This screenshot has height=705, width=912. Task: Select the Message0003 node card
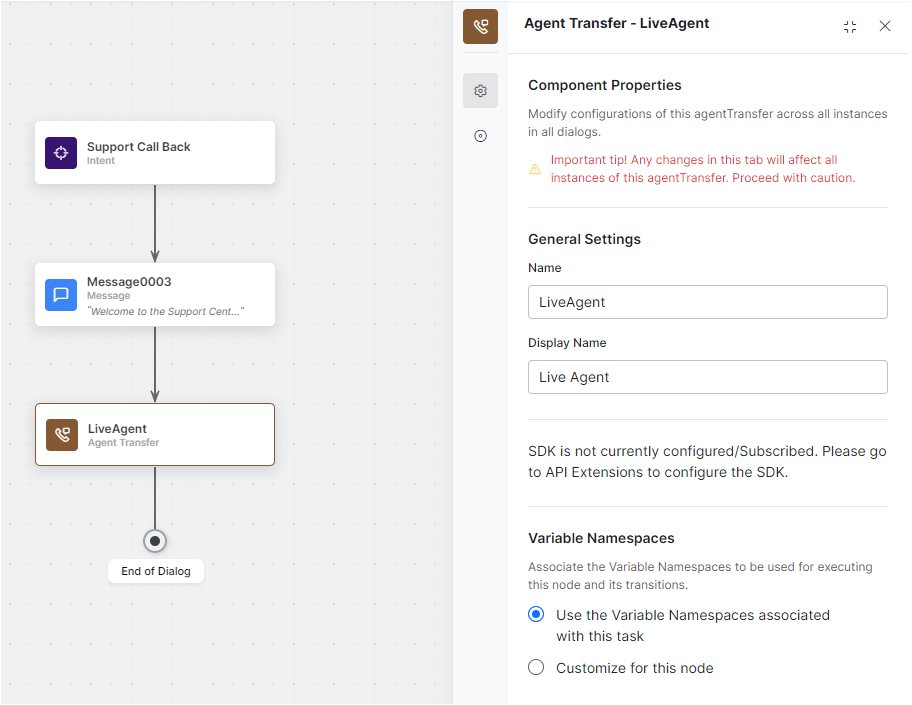coord(155,294)
